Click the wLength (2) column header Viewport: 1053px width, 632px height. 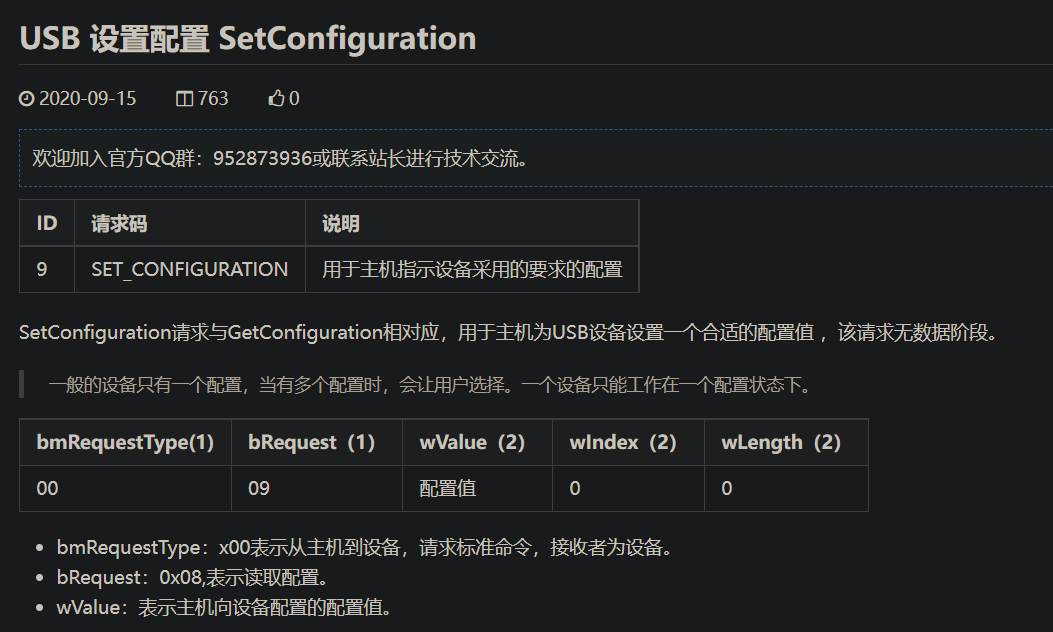point(781,442)
